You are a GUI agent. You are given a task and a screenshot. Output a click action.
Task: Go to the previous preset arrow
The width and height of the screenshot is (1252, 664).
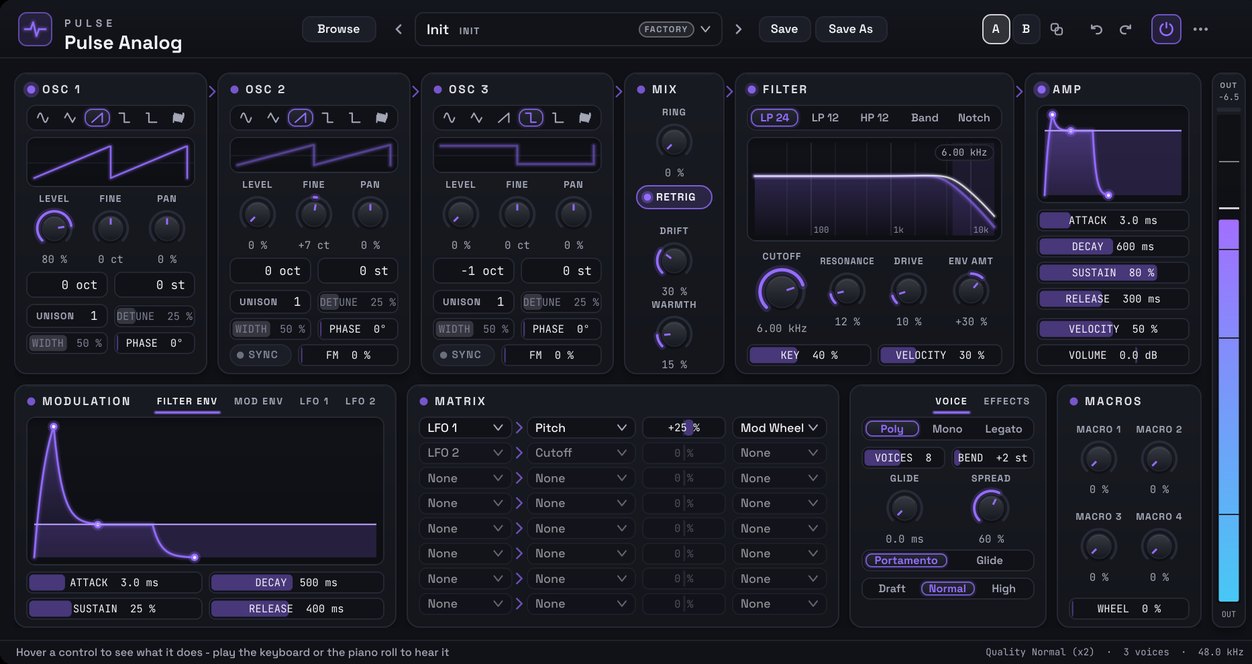click(x=398, y=29)
